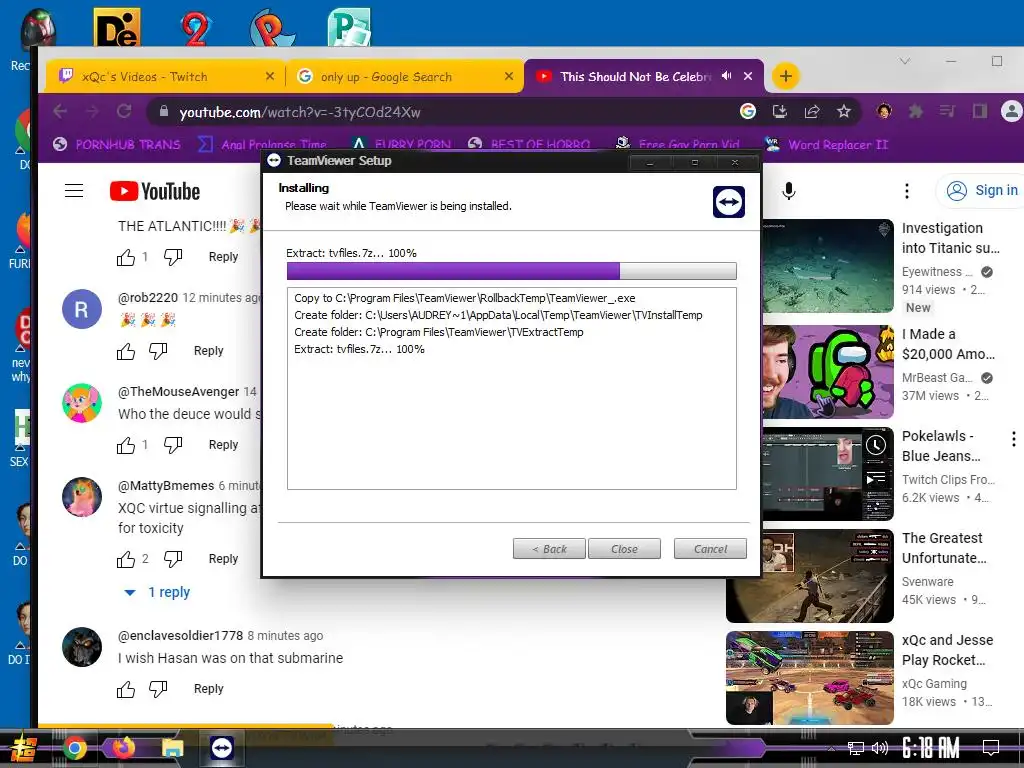Open Word Replacer II bookmark
Viewport: 1024px width, 768px height.
coord(827,144)
